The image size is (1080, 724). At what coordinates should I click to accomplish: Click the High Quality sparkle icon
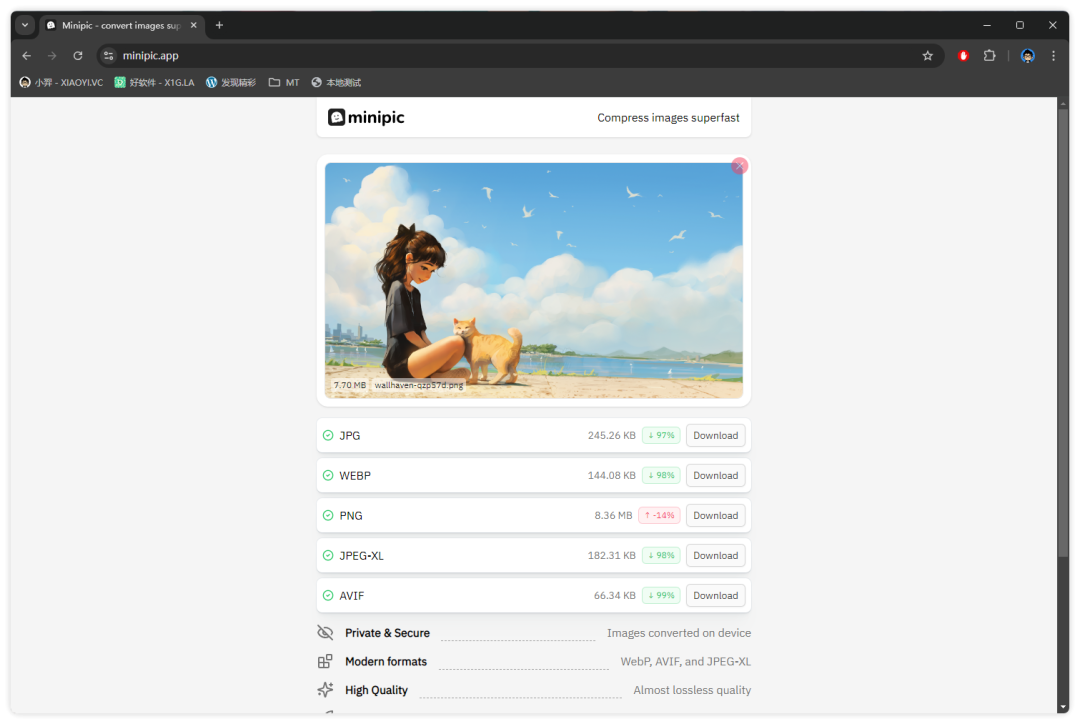tap(325, 690)
